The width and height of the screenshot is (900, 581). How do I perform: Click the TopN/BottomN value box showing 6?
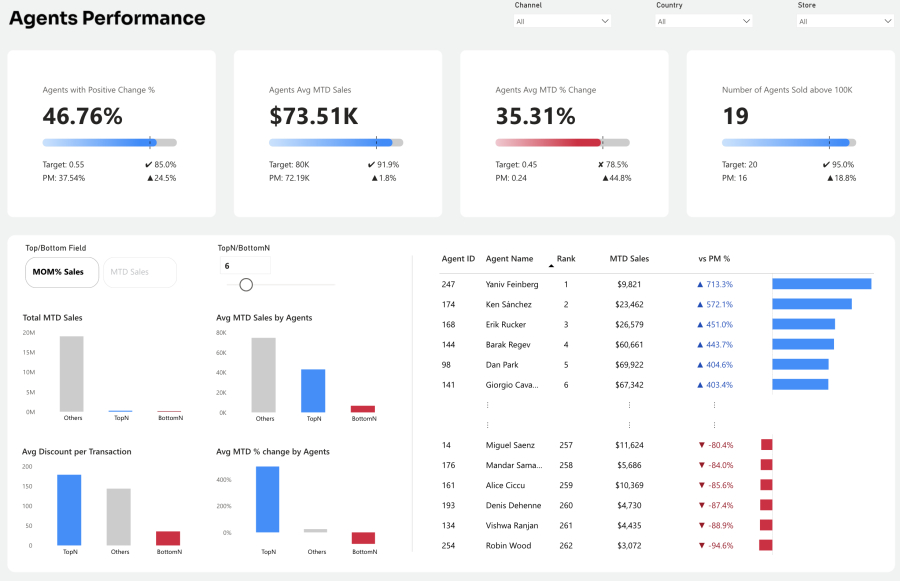coord(244,266)
